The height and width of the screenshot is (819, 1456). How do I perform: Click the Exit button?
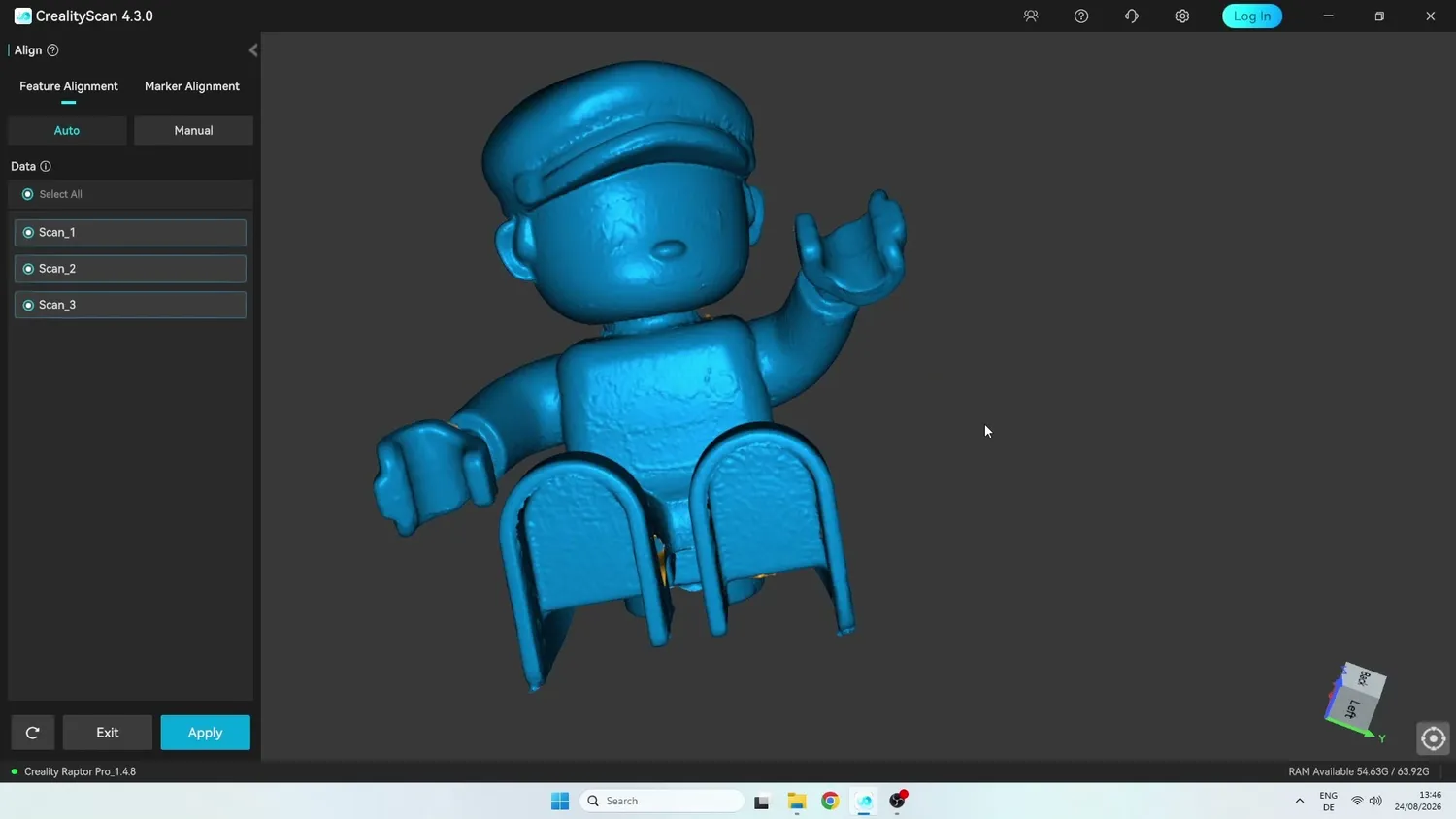click(x=108, y=733)
